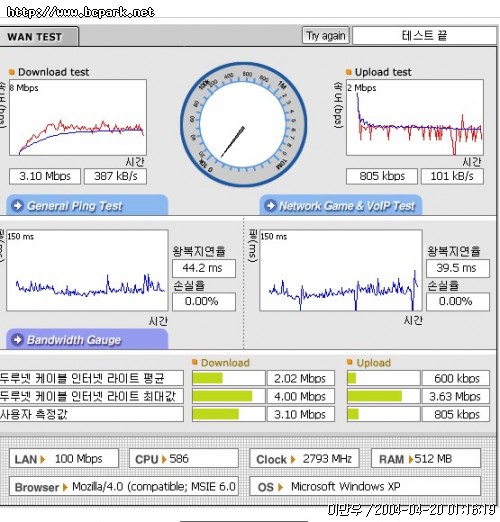Click the orange arrow next to LAN
Viewport: 500px width, 522px height.
pyautogui.click(x=42, y=459)
